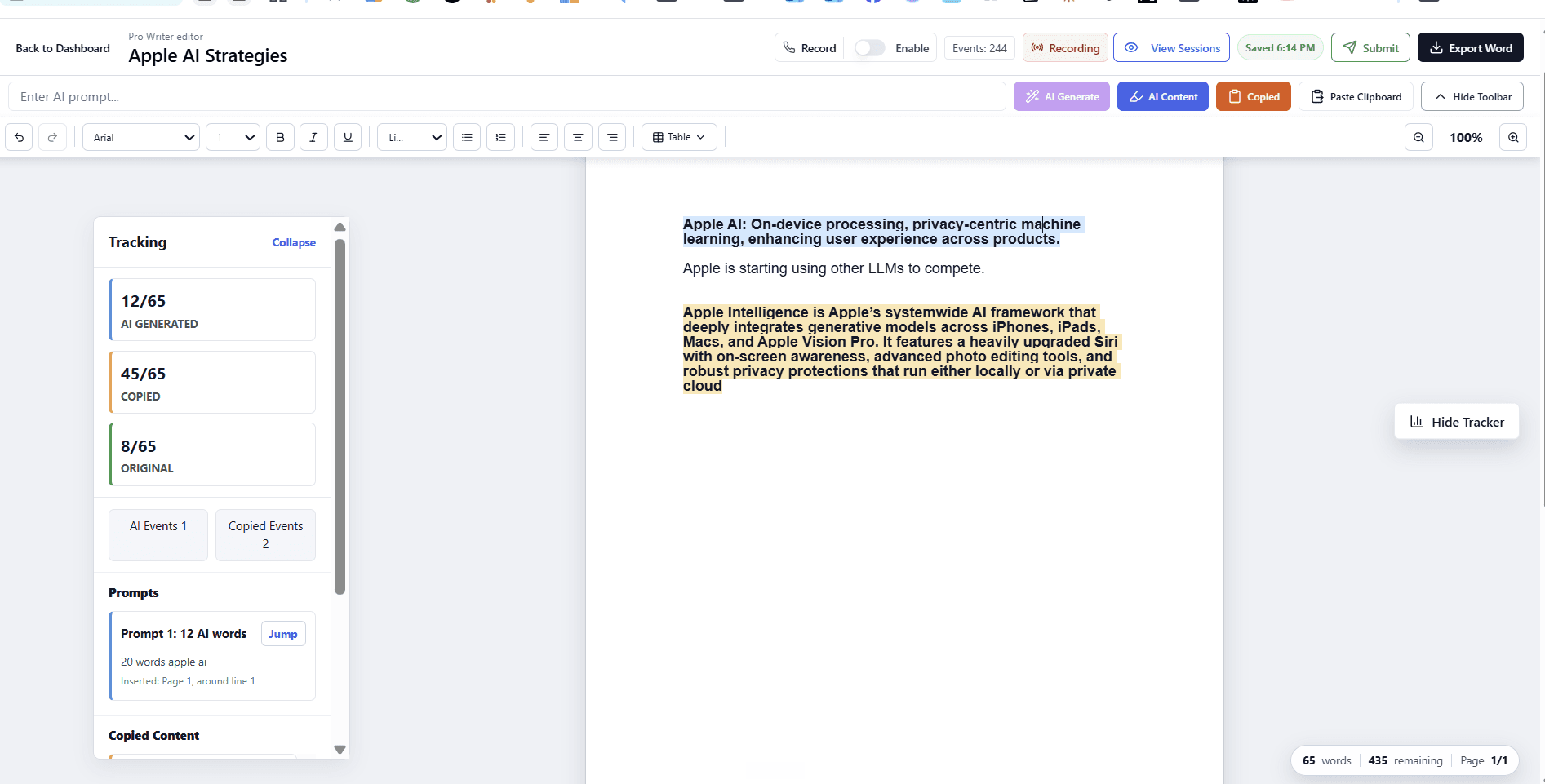Click 'Apple is starting using other LLMs' line
The height and width of the screenshot is (784, 1545).
click(x=833, y=268)
